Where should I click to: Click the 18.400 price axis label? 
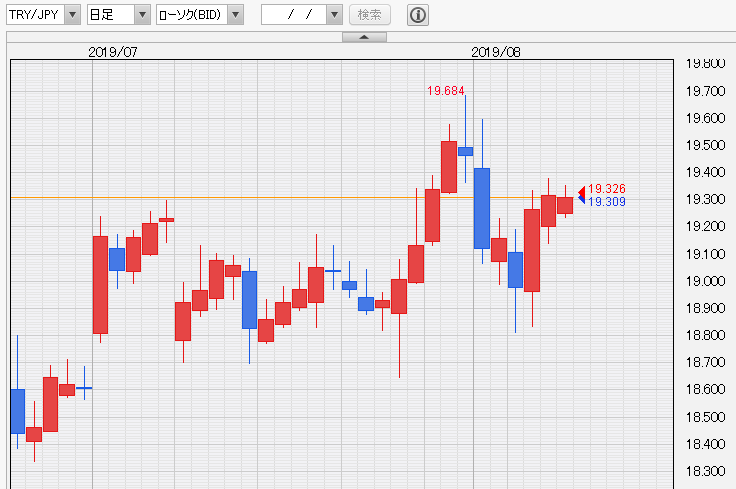click(705, 444)
